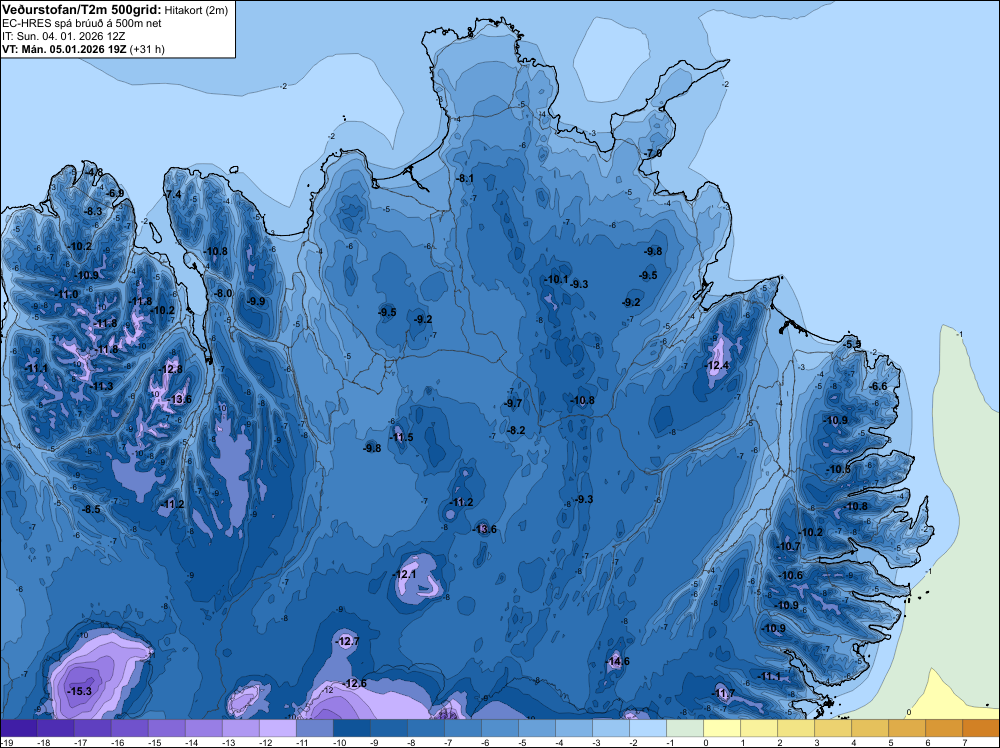The width and height of the screenshot is (1000, 748).
Task: Click the title text Veðurstofan/T2m 500grid
Action: (82, 10)
